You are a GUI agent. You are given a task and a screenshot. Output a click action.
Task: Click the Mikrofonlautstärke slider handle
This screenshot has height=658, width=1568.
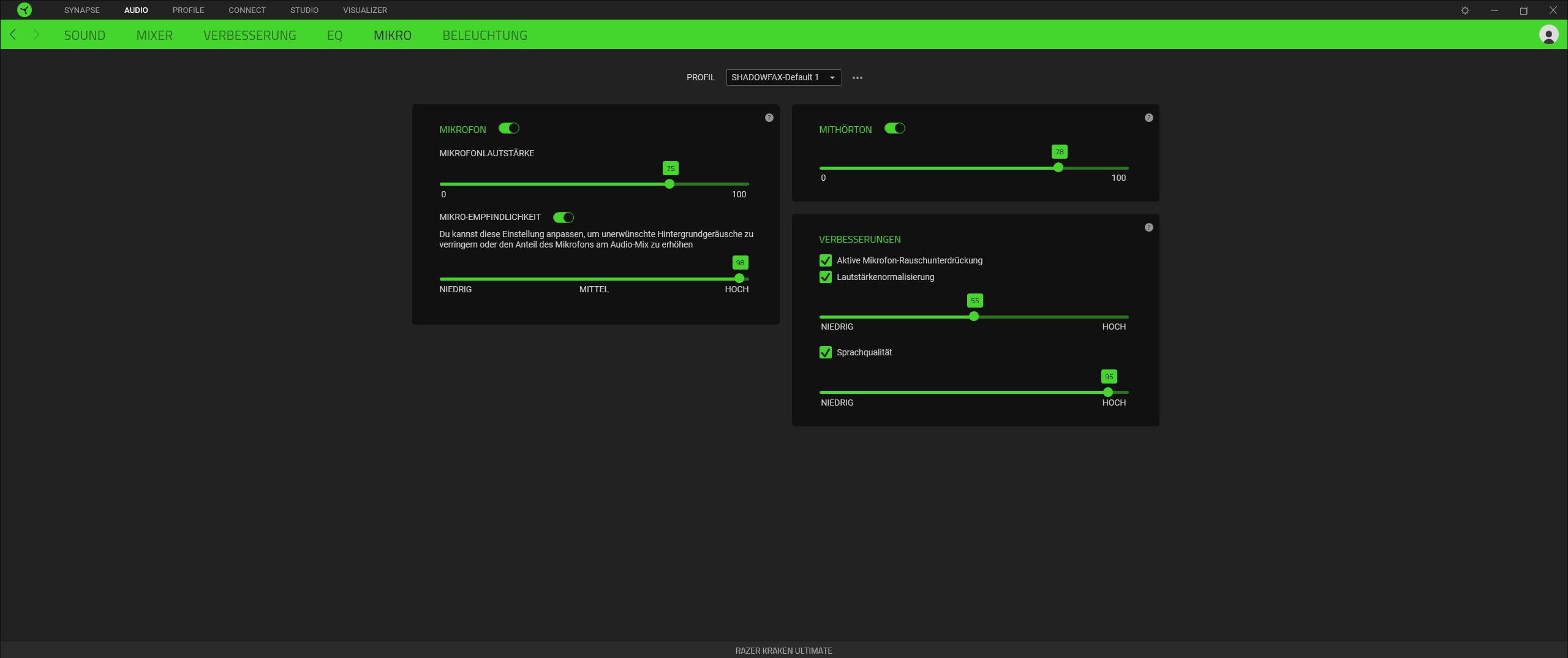pyautogui.click(x=669, y=184)
